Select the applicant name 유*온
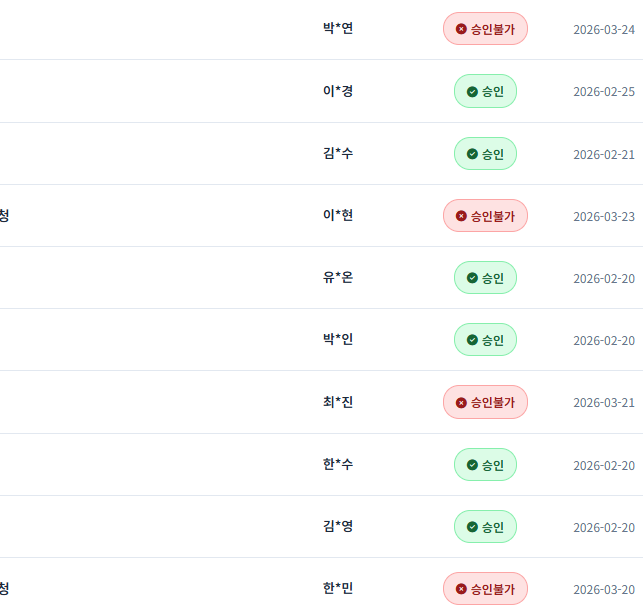 (x=338, y=277)
